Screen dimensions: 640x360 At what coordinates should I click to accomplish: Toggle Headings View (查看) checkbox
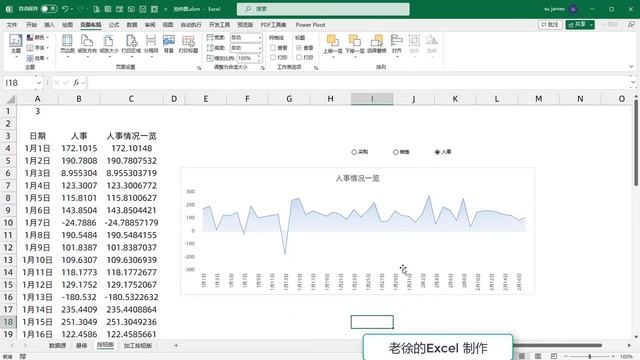coord(299,48)
